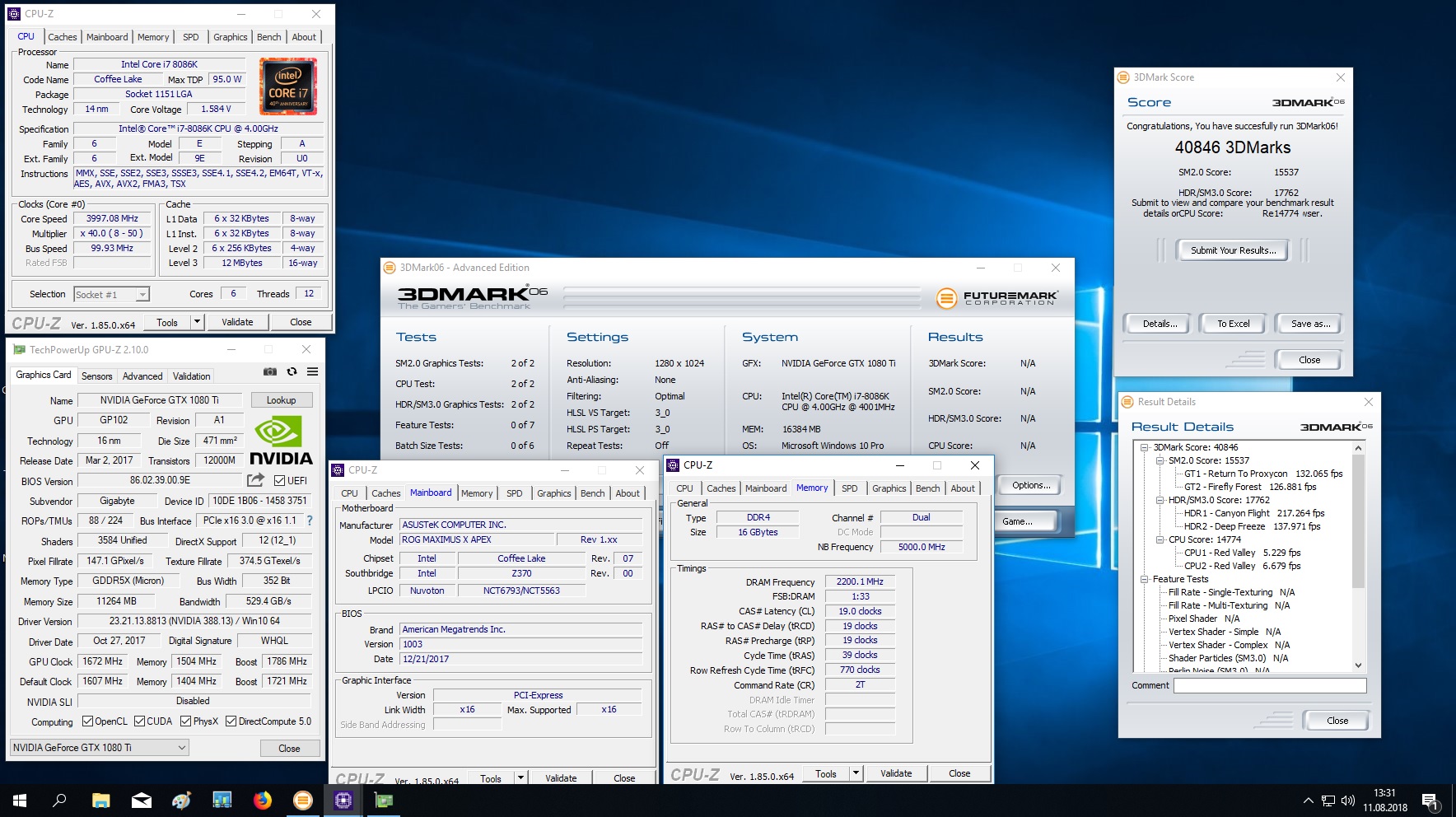Collapse the CPU Score: 14774 node

tap(1160, 539)
